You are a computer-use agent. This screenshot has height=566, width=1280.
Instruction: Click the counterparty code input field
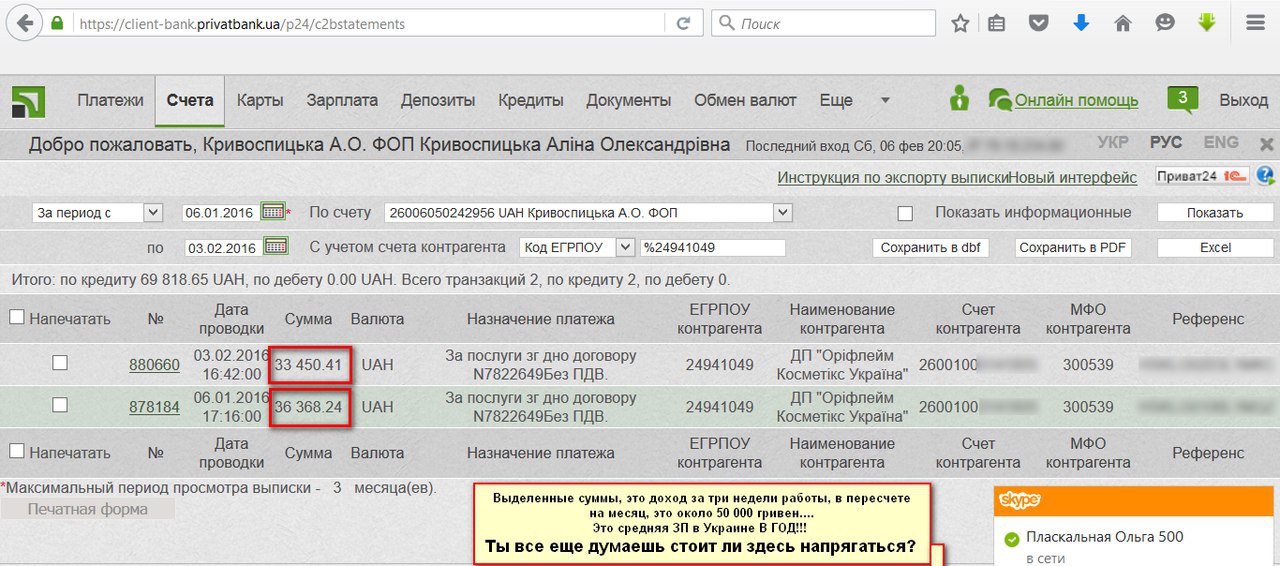pos(712,247)
